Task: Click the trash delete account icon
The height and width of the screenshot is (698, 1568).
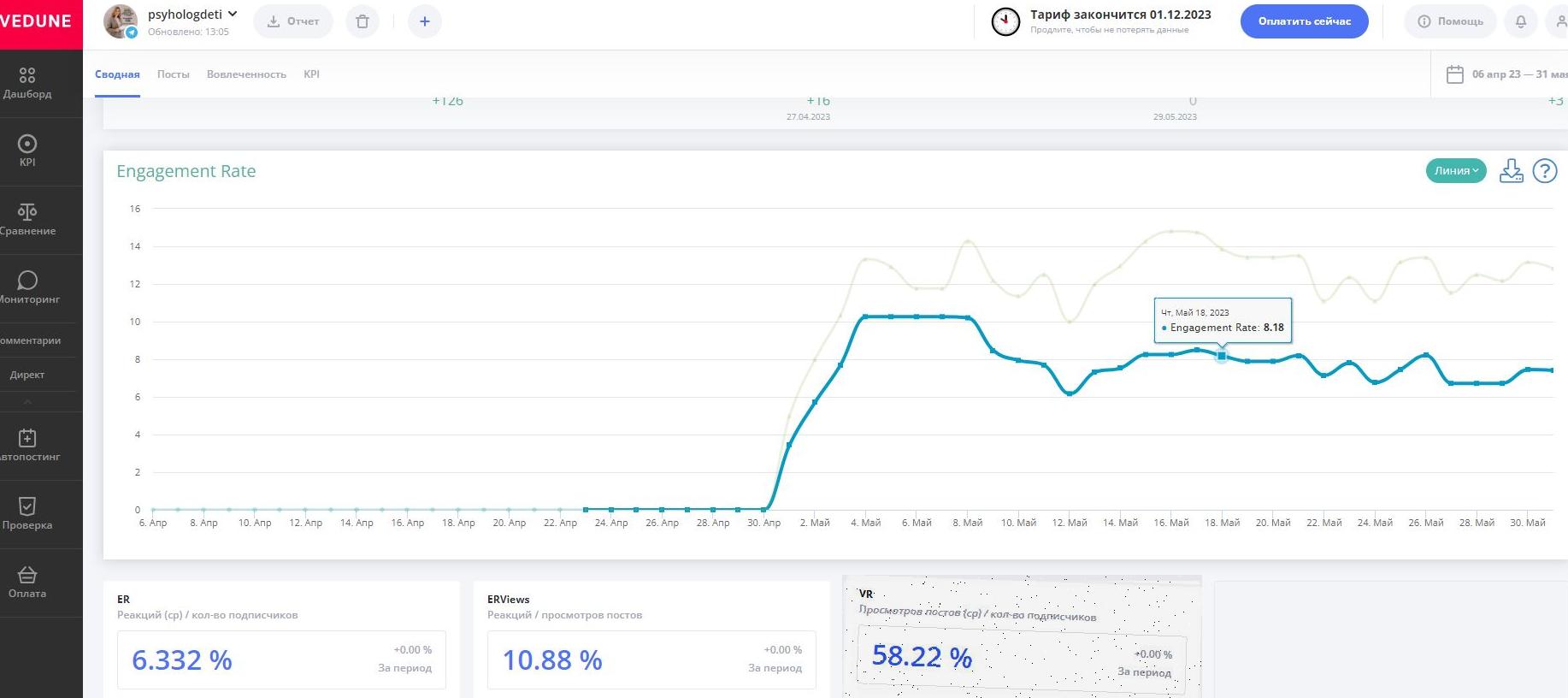Action: 363,21
